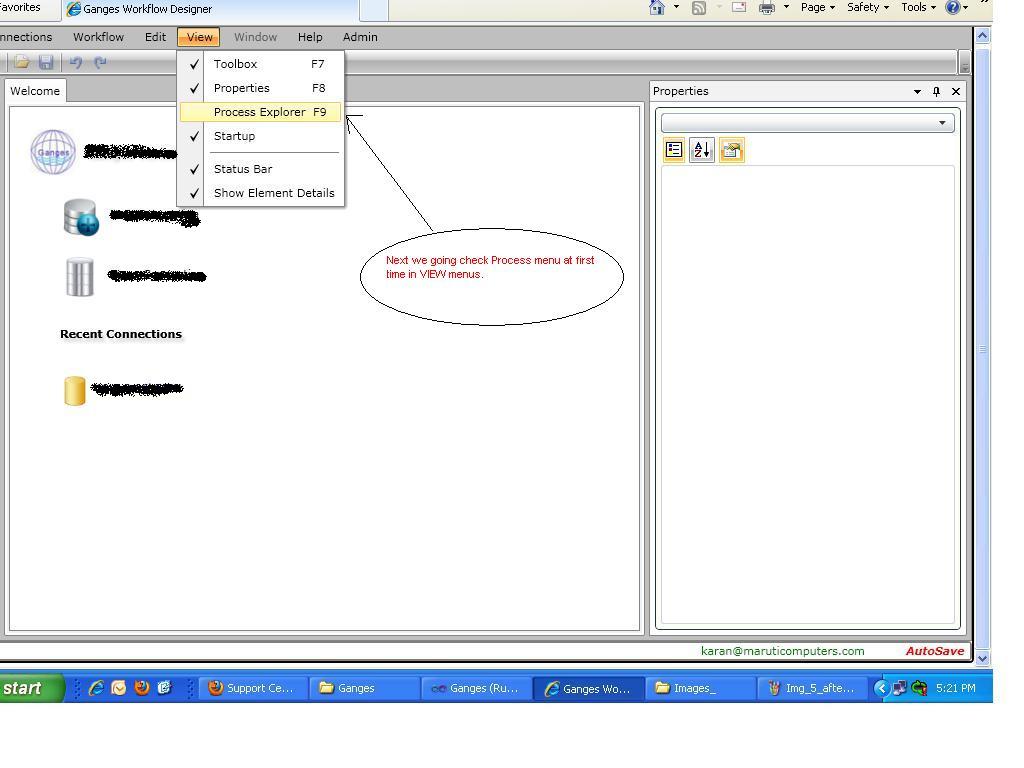
Task: Click the AutoSave status bar label
Action: point(935,651)
